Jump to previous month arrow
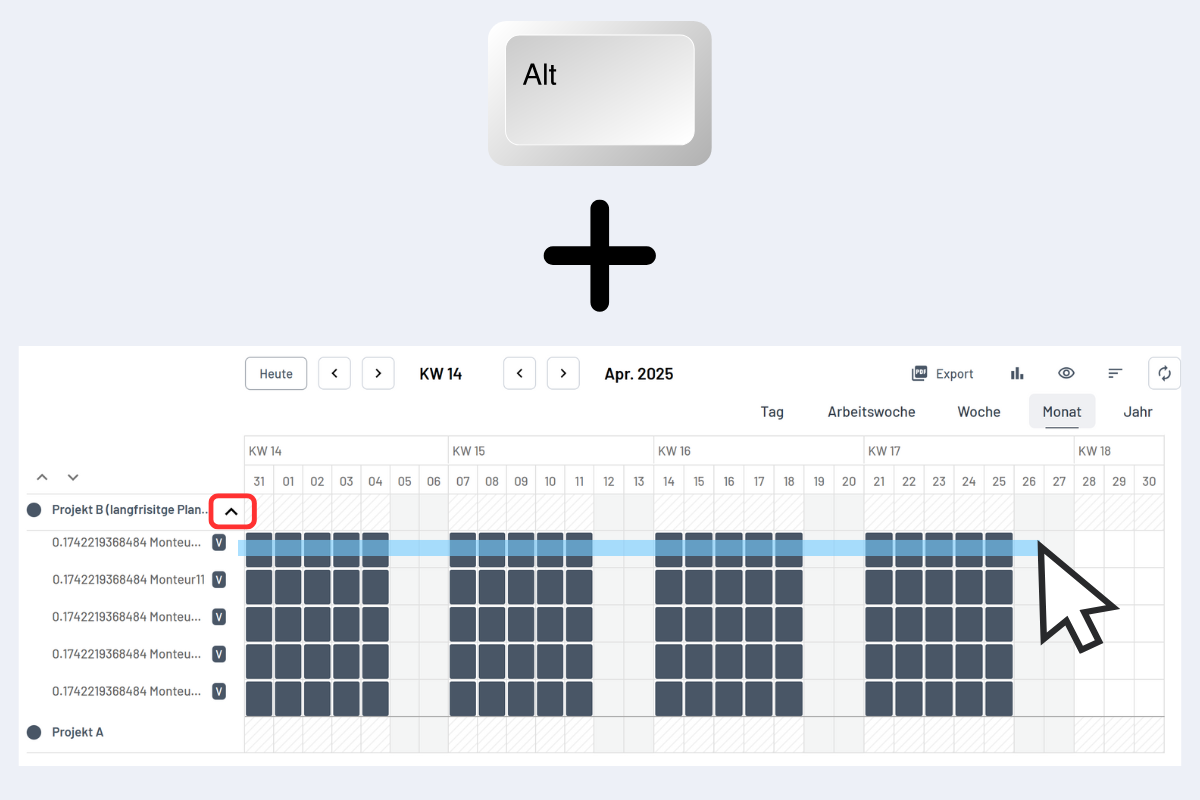The height and width of the screenshot is (800, 1200). (519, 373)
